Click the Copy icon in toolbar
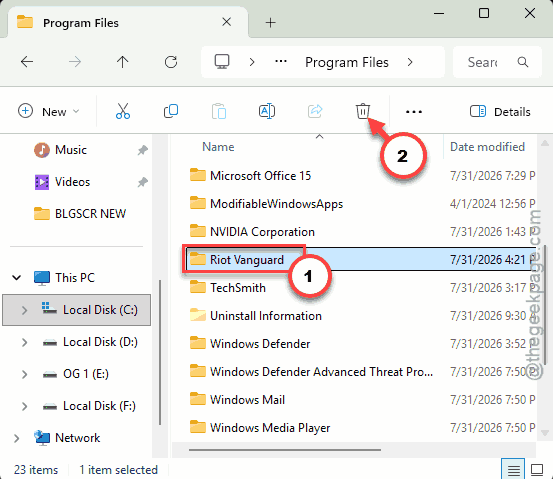This screenshot has width=553, height=479. 171,111
